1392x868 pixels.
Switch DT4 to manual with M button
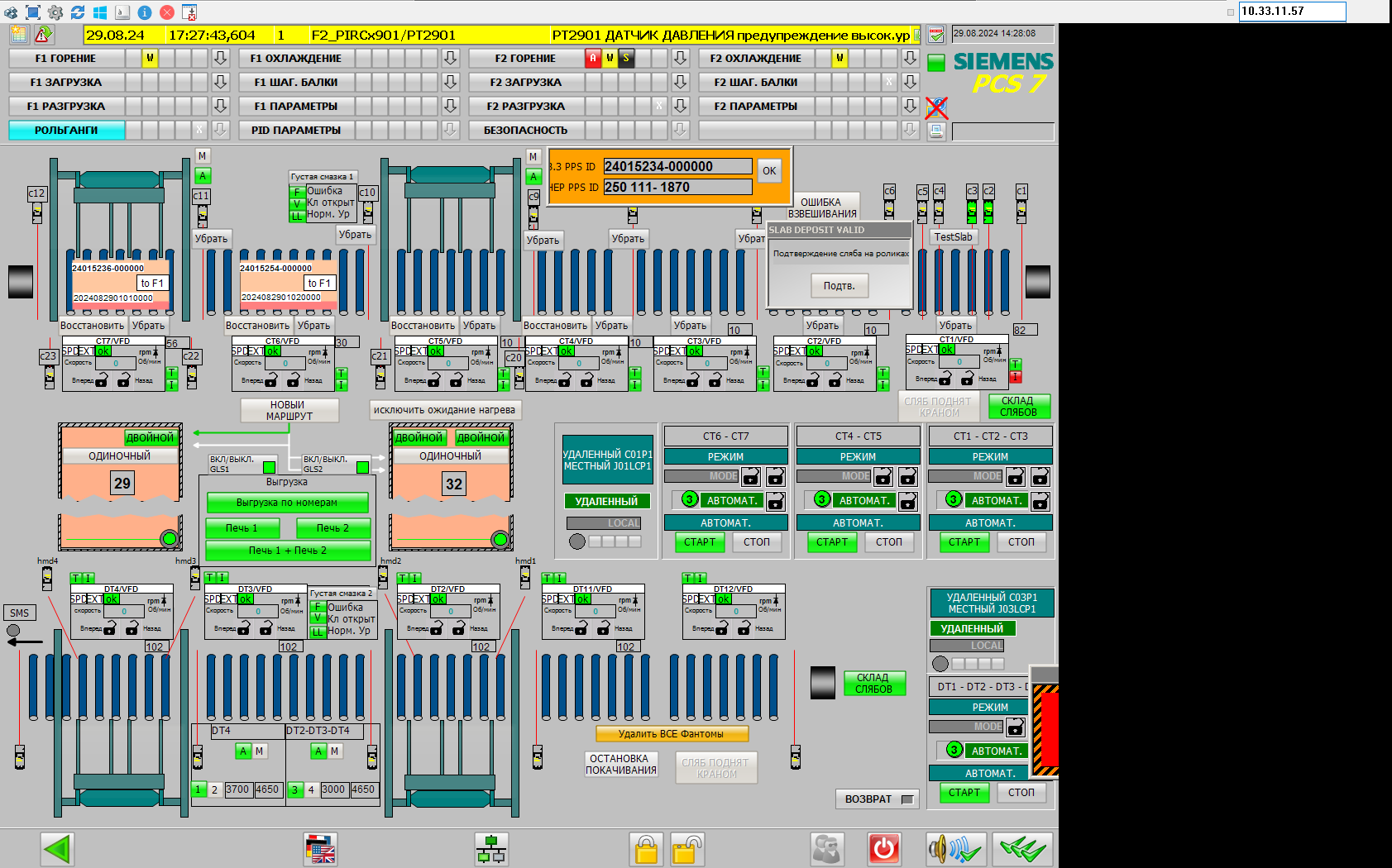pos(259,751)
